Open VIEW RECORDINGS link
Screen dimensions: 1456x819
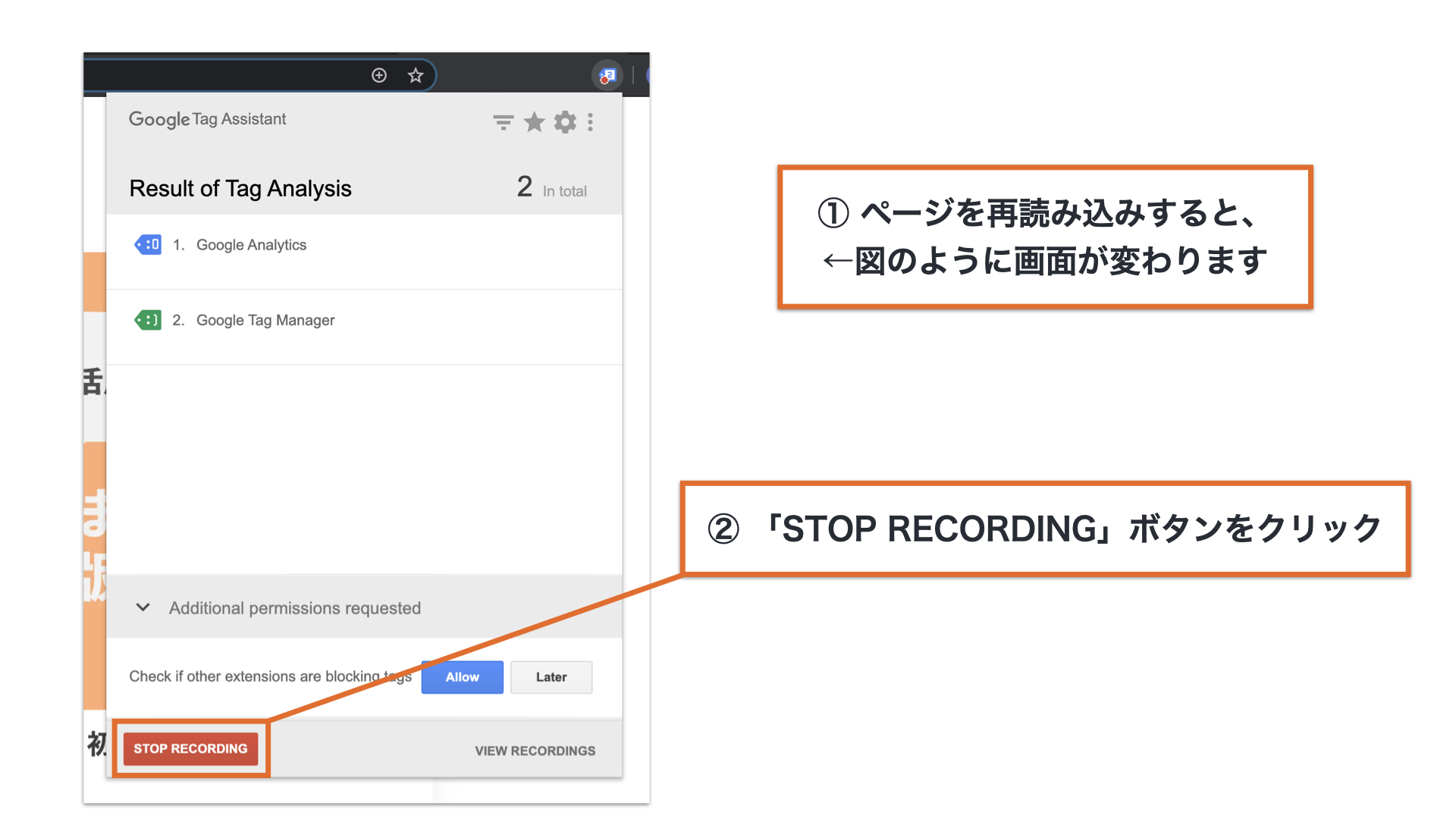click(x=535, y=751)
